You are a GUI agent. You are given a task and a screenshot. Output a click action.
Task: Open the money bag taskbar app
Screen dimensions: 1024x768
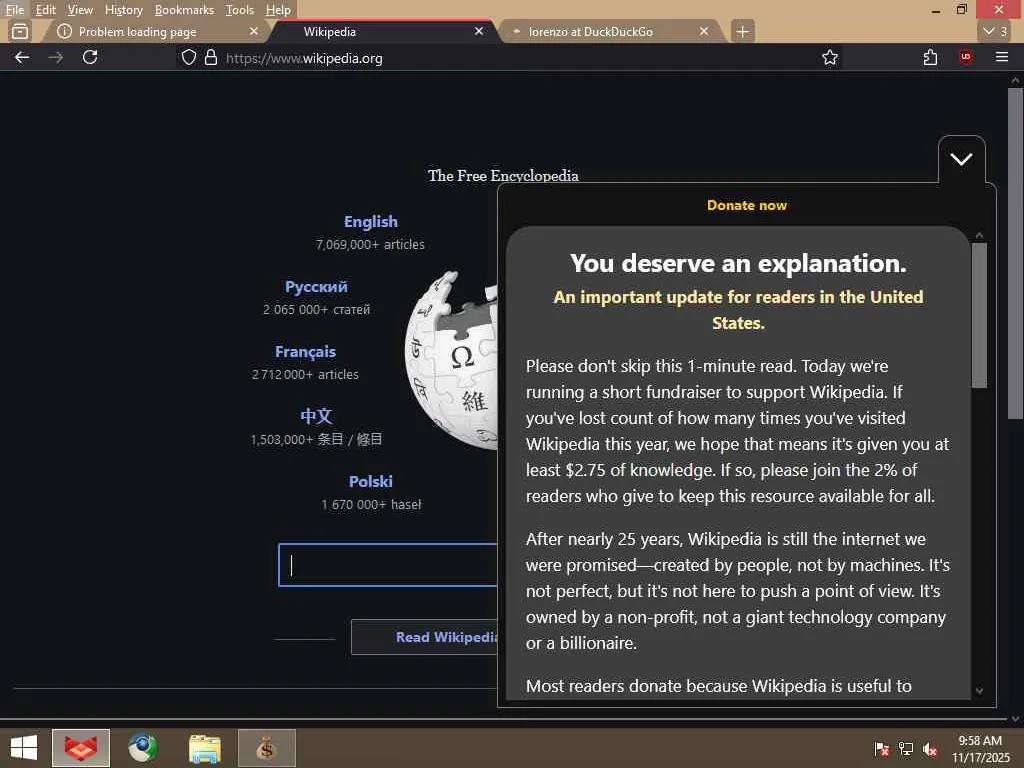pos(266,748)
